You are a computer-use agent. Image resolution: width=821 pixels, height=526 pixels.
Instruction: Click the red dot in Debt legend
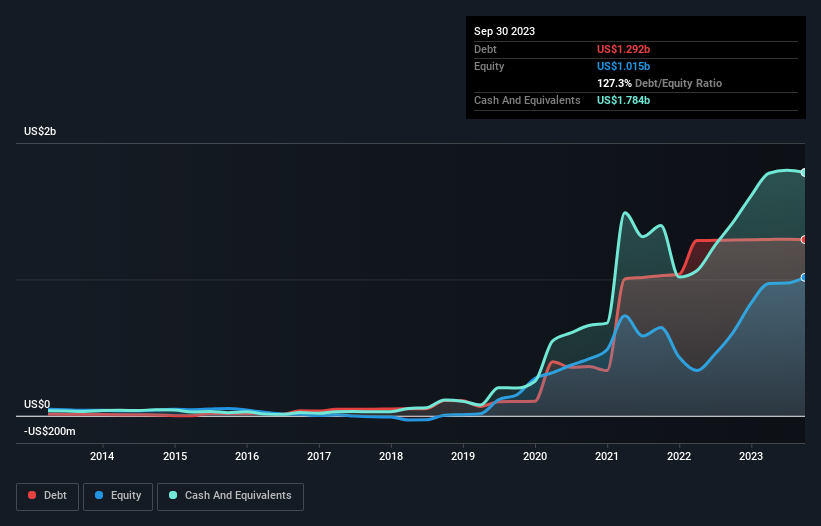pos(32,495)
